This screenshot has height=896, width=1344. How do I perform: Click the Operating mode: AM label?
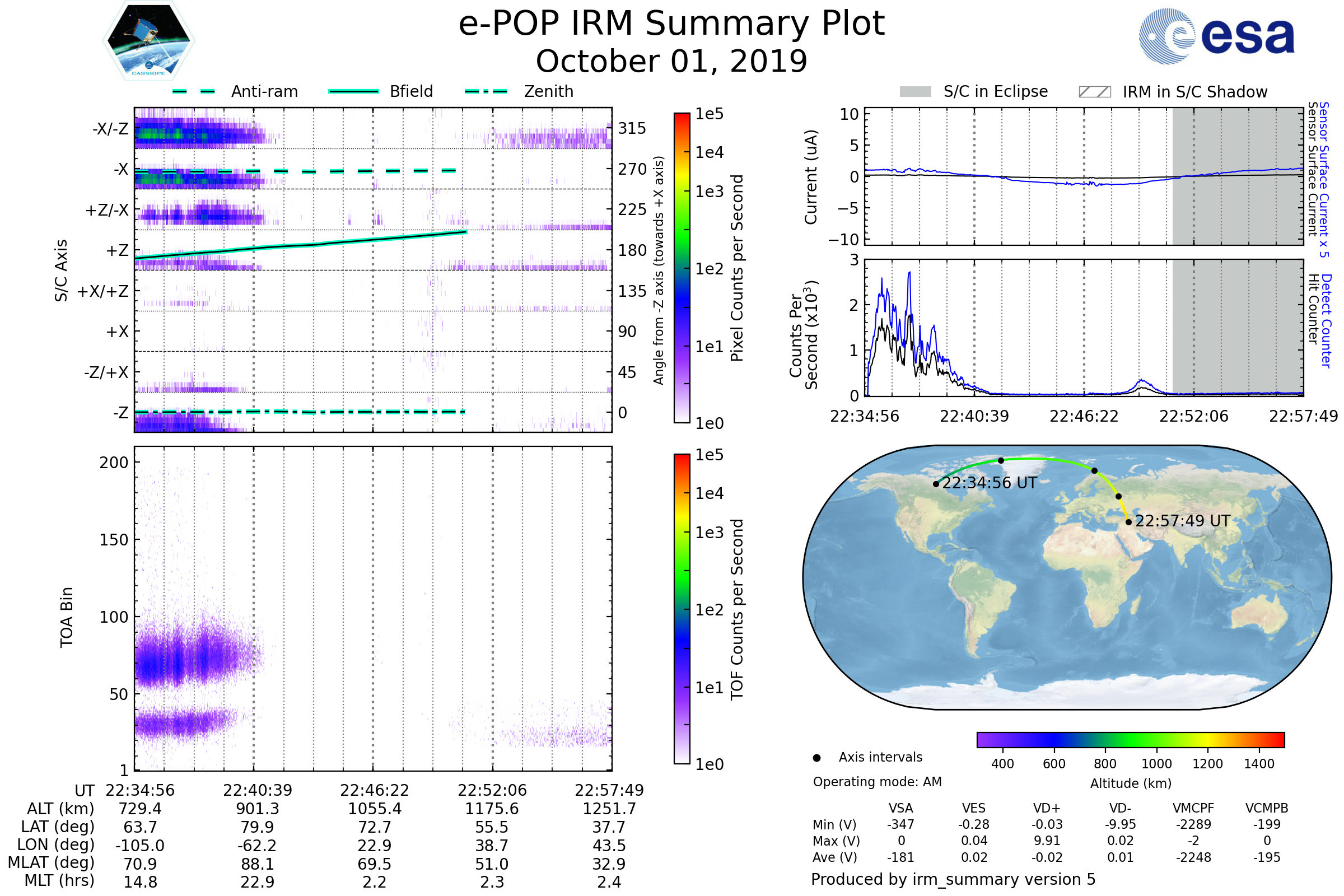click(x=877, y=782)
